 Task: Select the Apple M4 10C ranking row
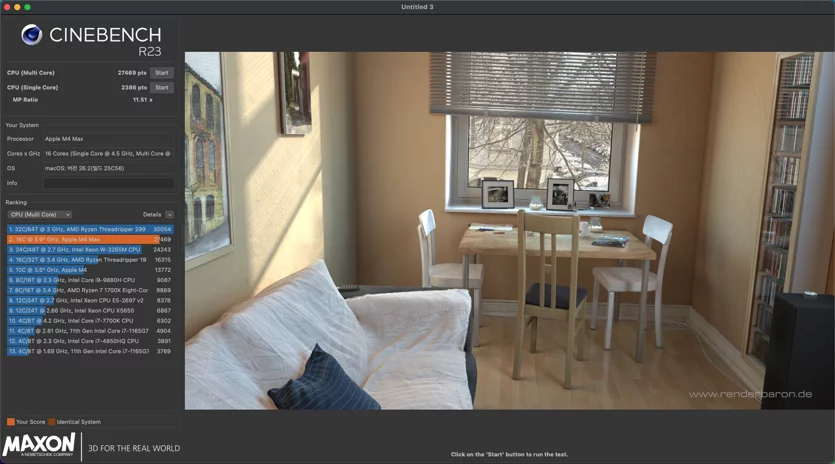(x=90, y=270)
